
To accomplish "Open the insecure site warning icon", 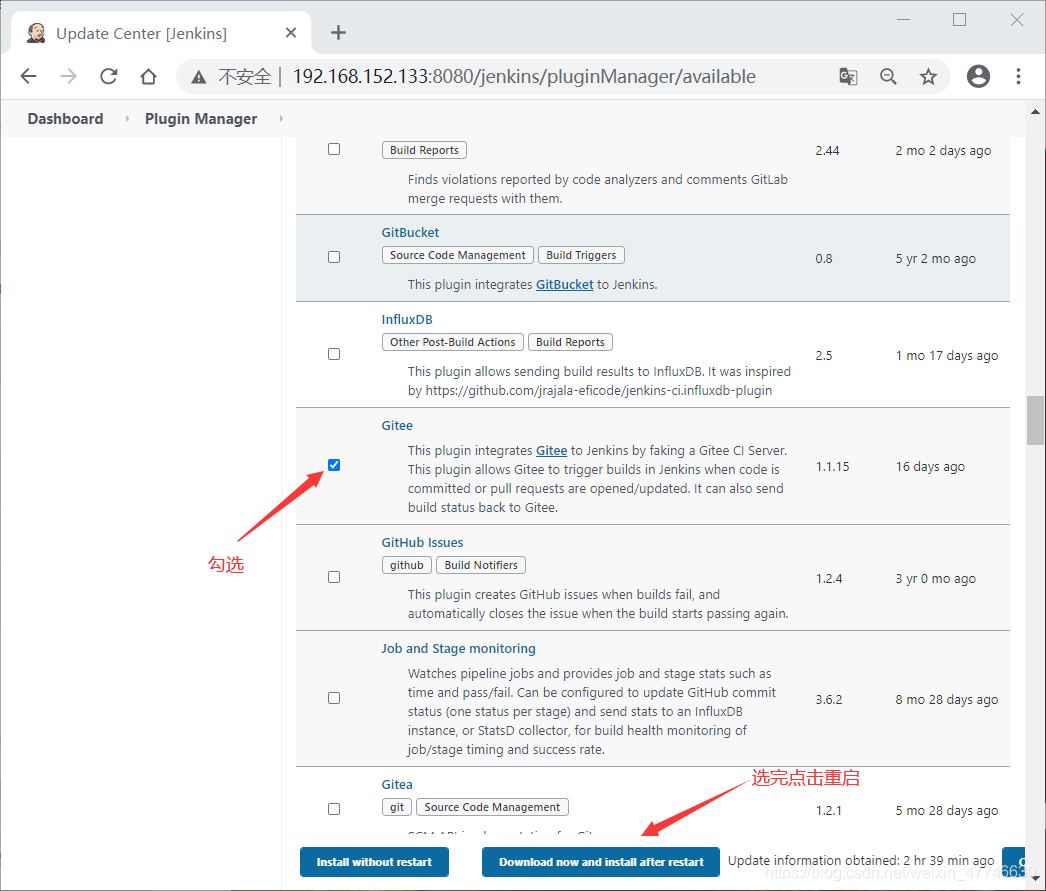I will pos(199,77).
